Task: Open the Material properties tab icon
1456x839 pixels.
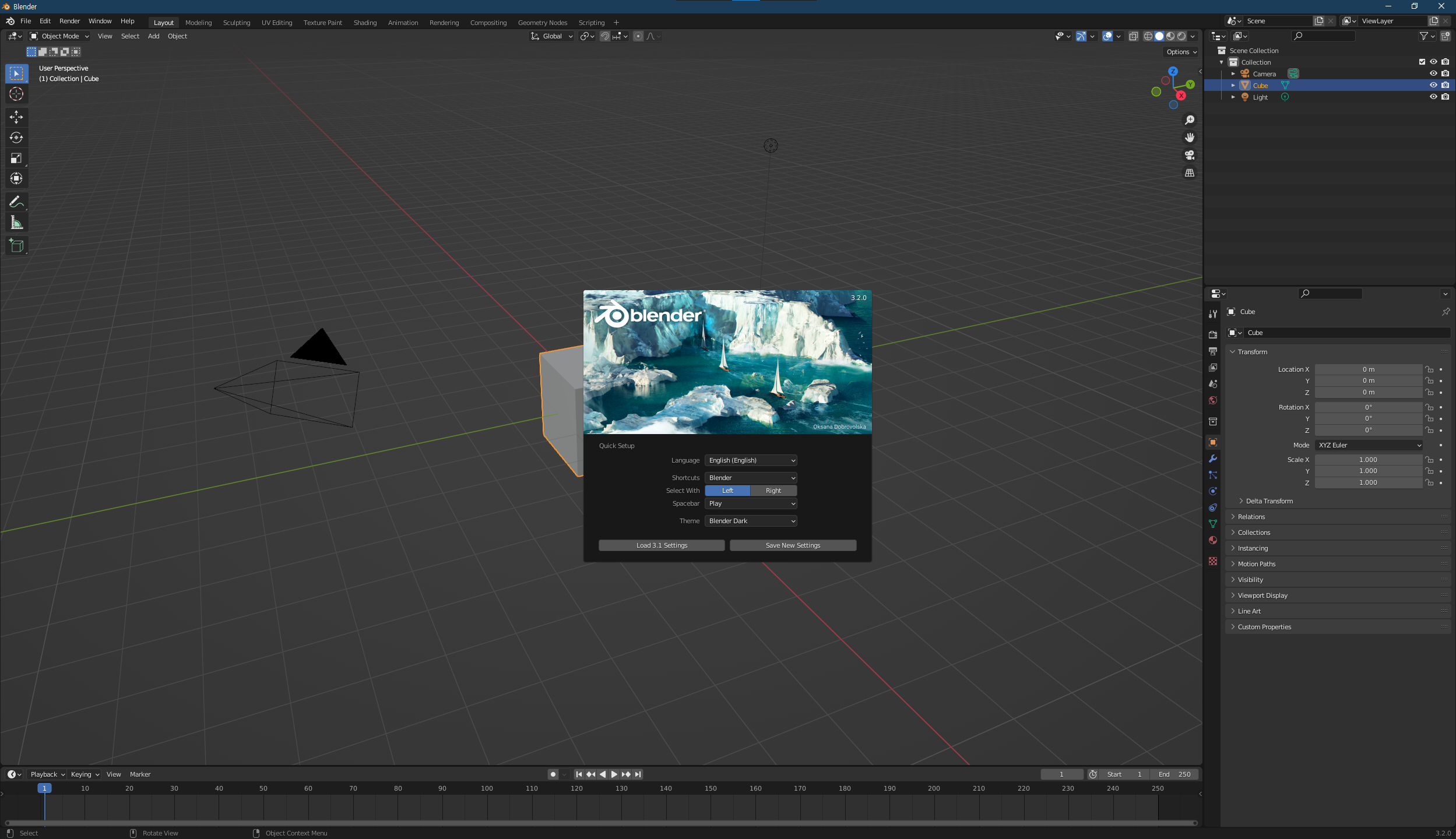Action: tap(1213, 541)
